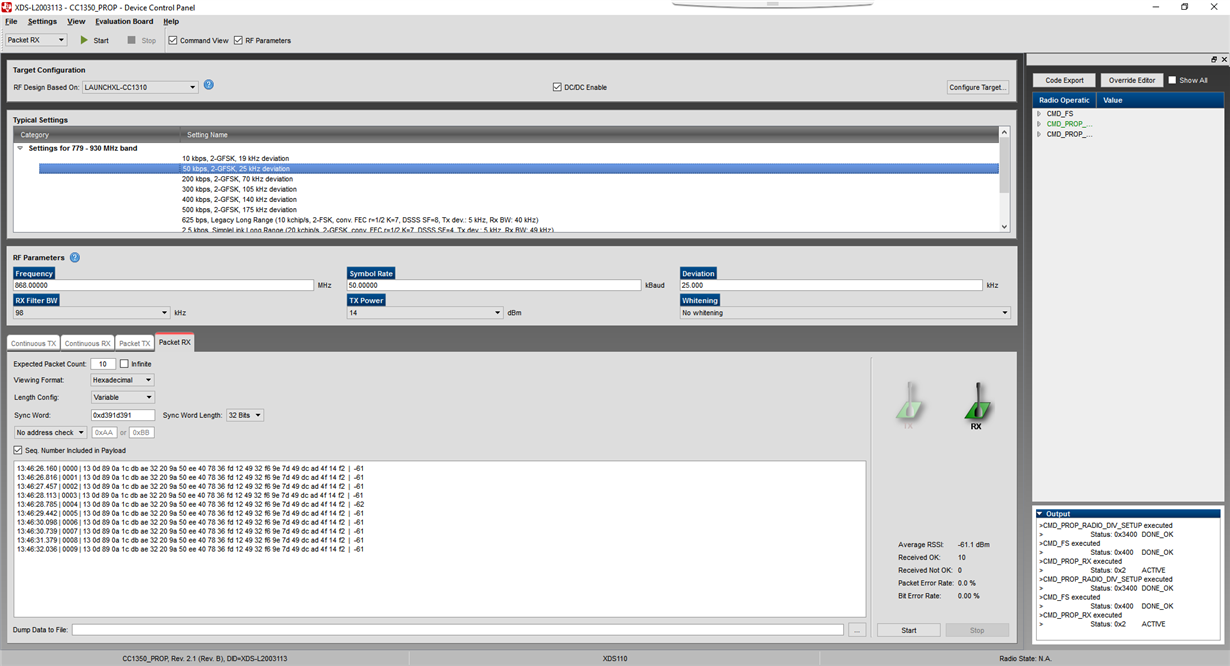Open the Packet RX mode dropdown
This screenshot has height=666, width=1230.
(36, 40)
